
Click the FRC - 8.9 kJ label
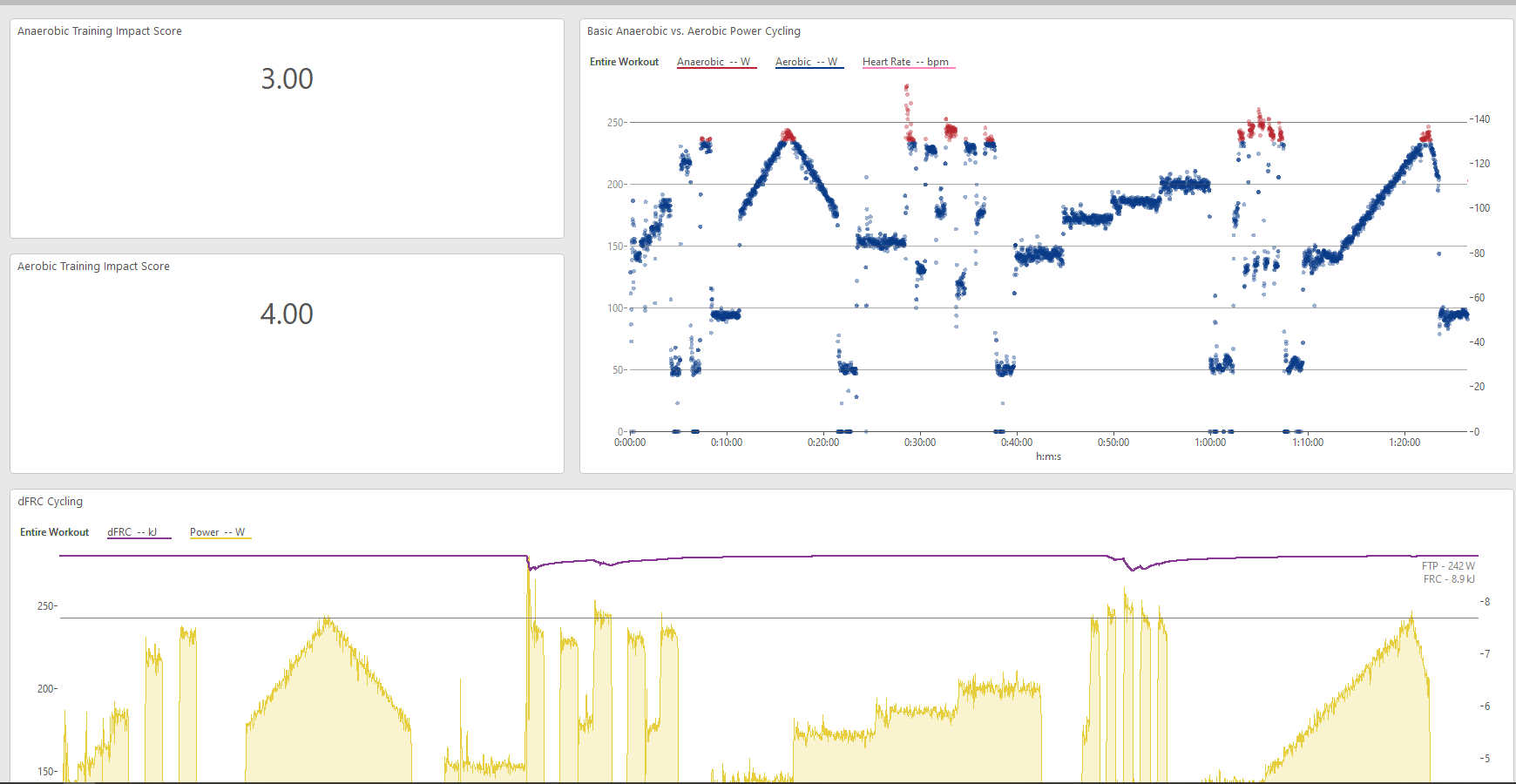pos(1449,579)
